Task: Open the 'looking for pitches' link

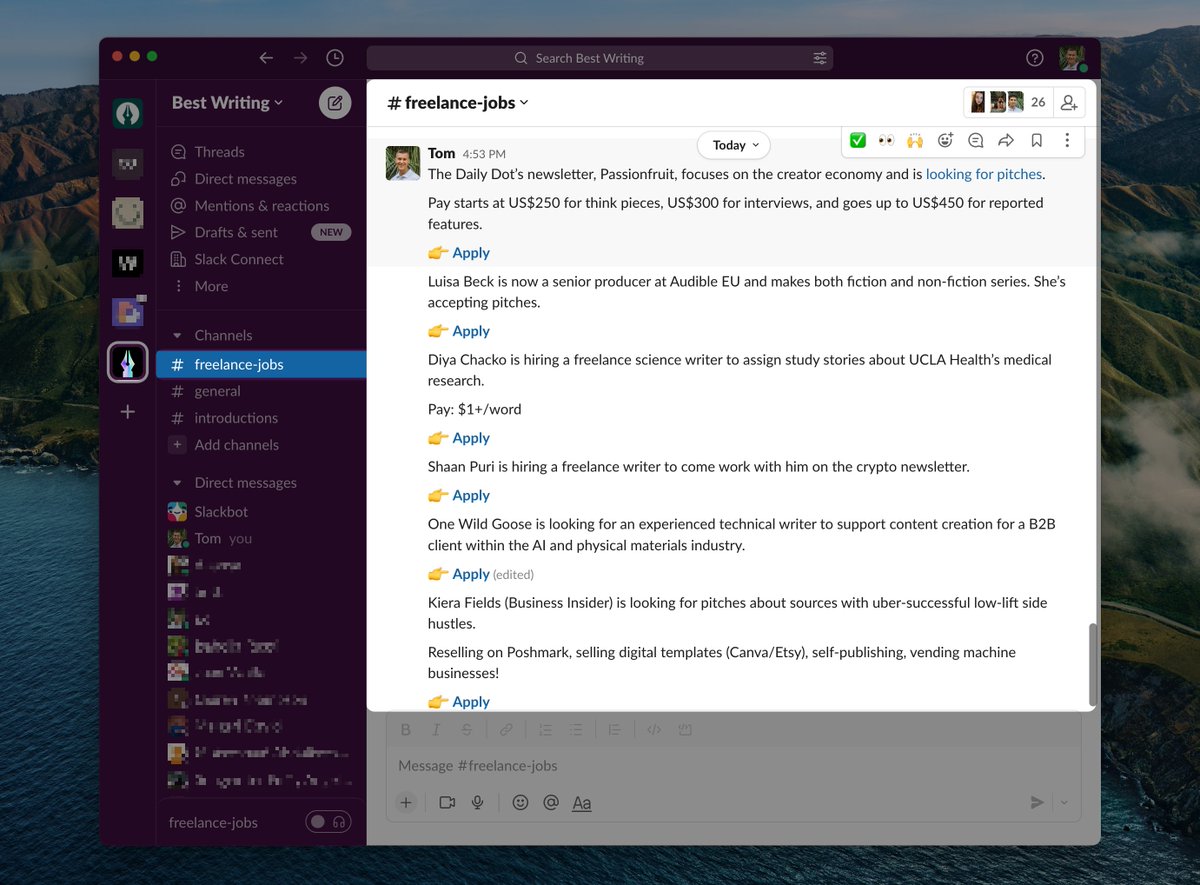Action: [x=984, y=174]
